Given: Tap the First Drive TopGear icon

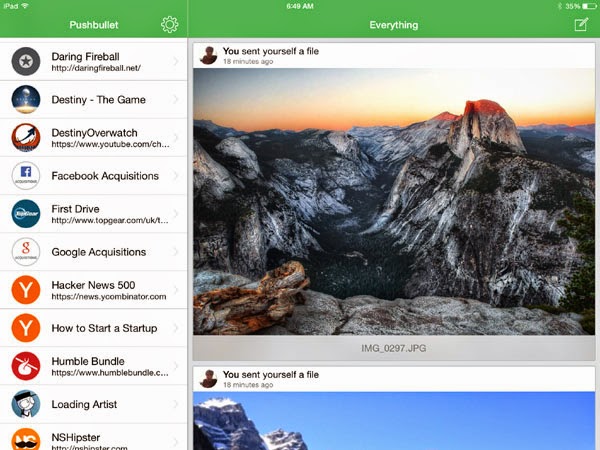Looking at the screenshot, I should (26, 214).
